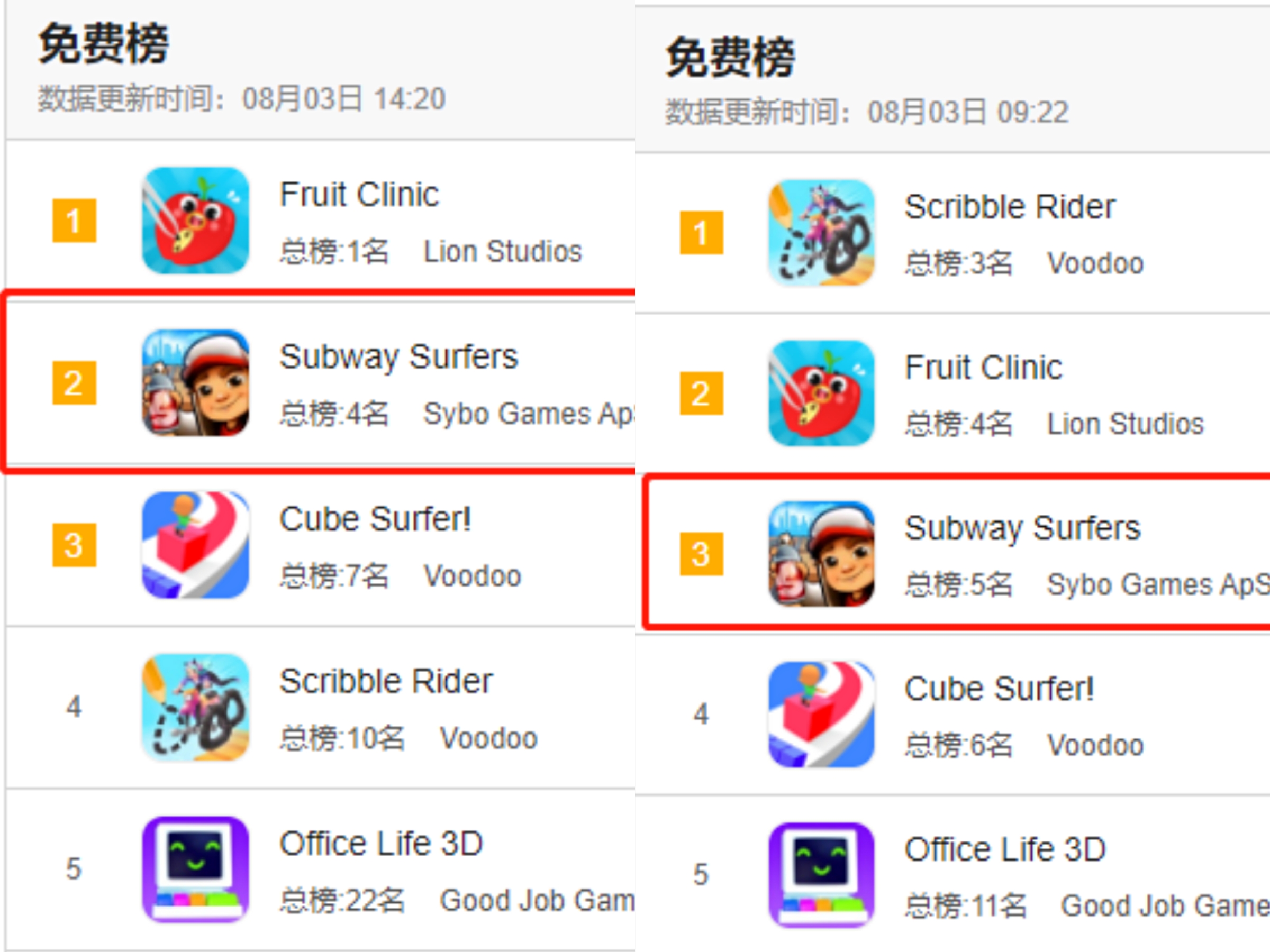Click Office Life 3D icon in 14:20 list

click(x=196, y=869)
